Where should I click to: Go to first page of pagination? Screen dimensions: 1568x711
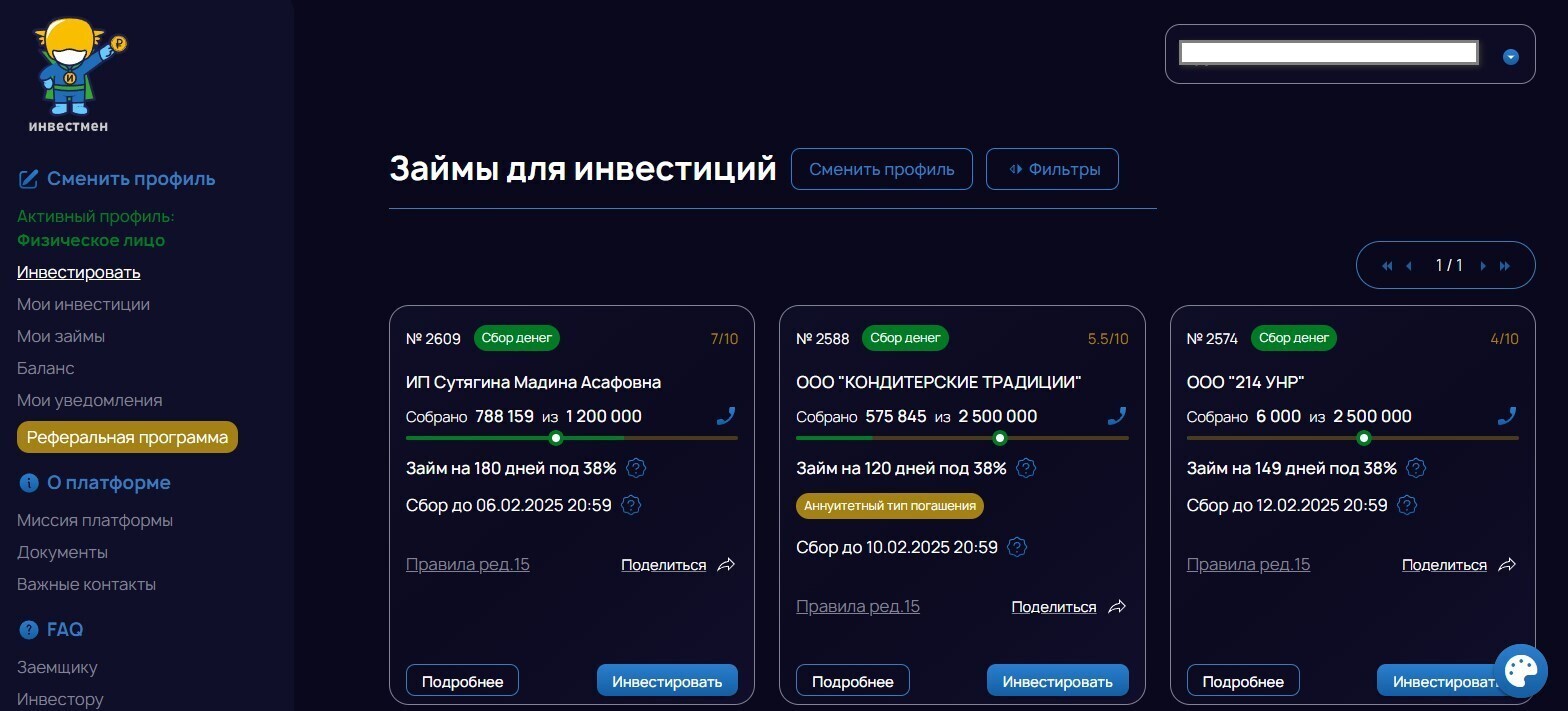pyautogui.click(x=1387, y=266)
